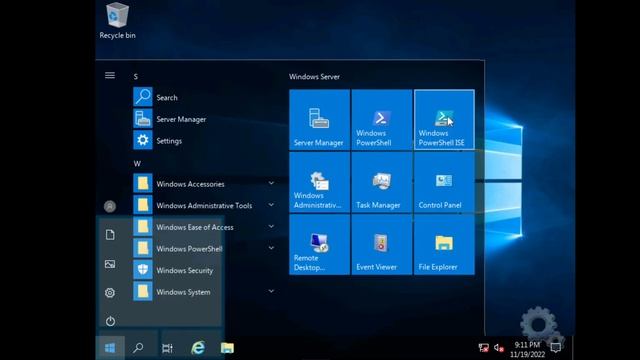The width and height of the screenshot is (640, 360).
Task: Expand the Windows Administrative Tools chevron
Action: pyautogui.click(x=271, y=205)
